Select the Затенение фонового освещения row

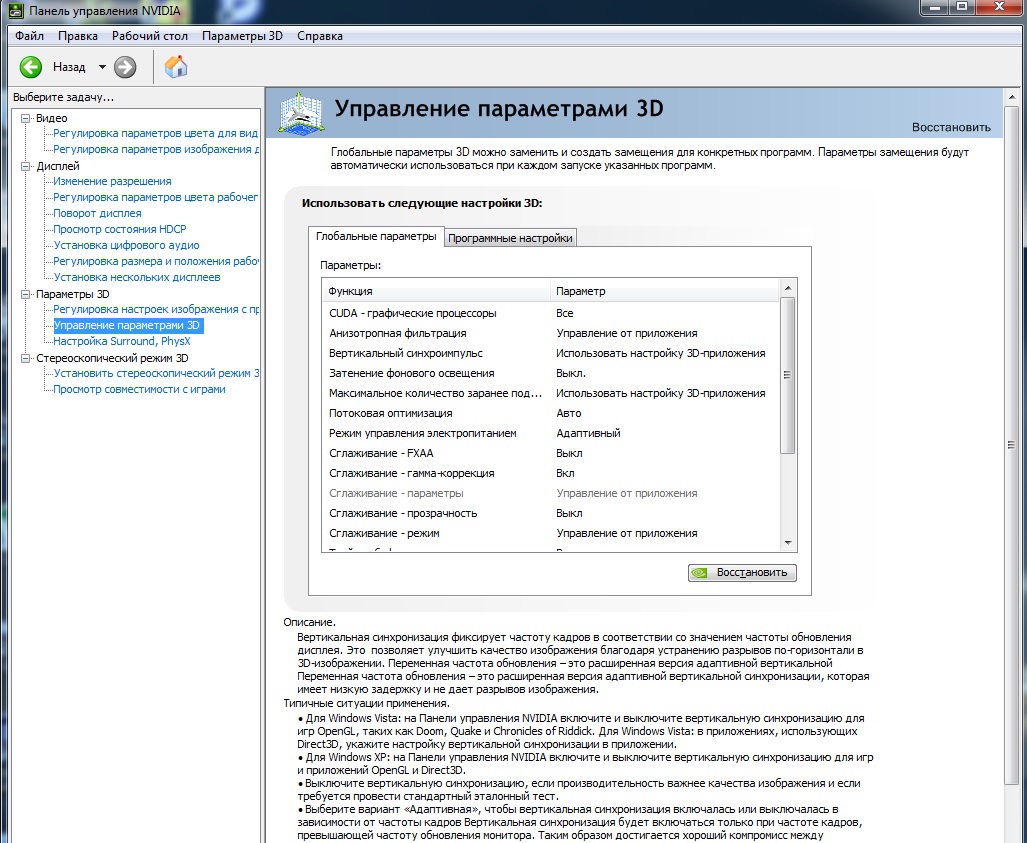pyautogui.click(x=550, y=373)
